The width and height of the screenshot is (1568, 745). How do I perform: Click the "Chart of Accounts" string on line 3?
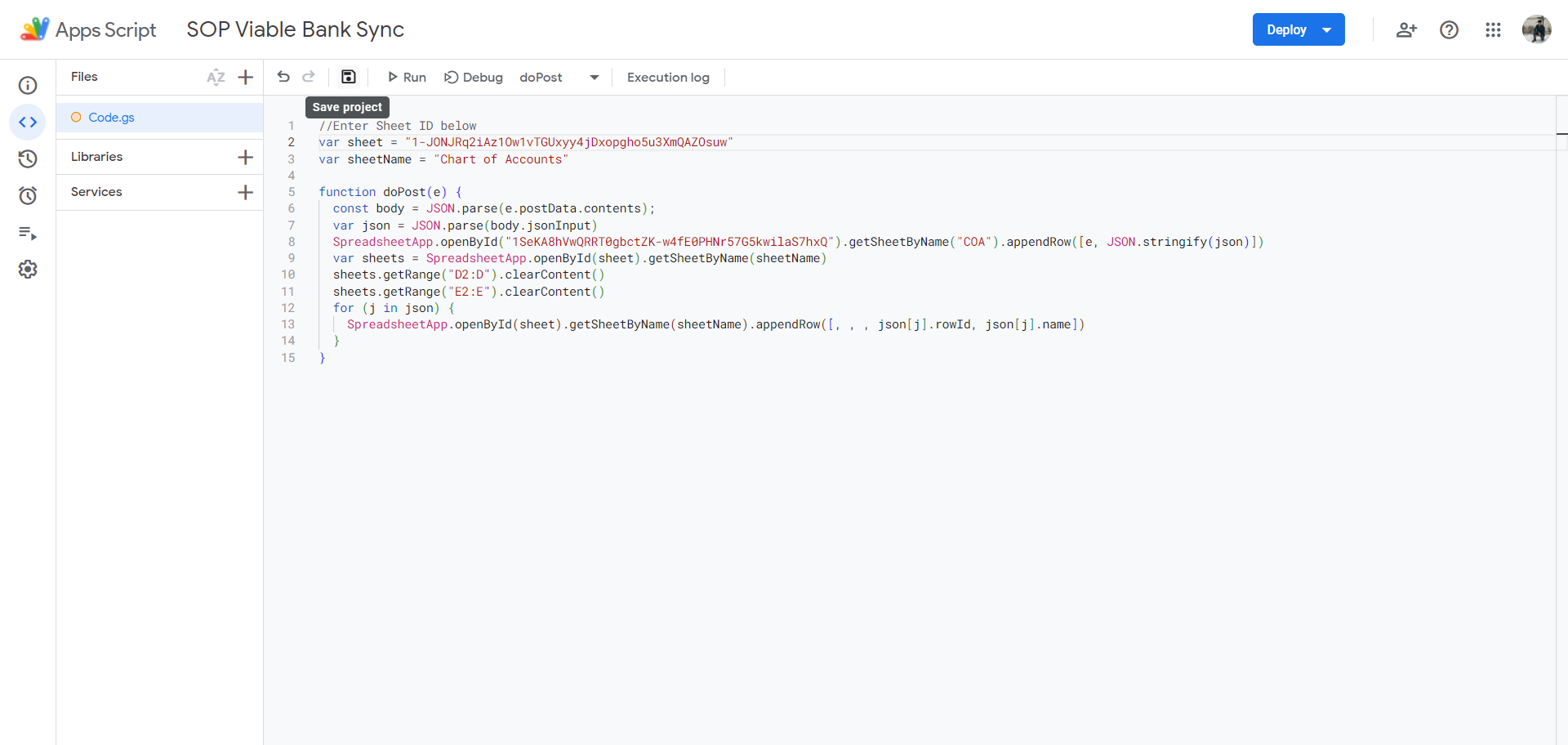tap(501, 159)
